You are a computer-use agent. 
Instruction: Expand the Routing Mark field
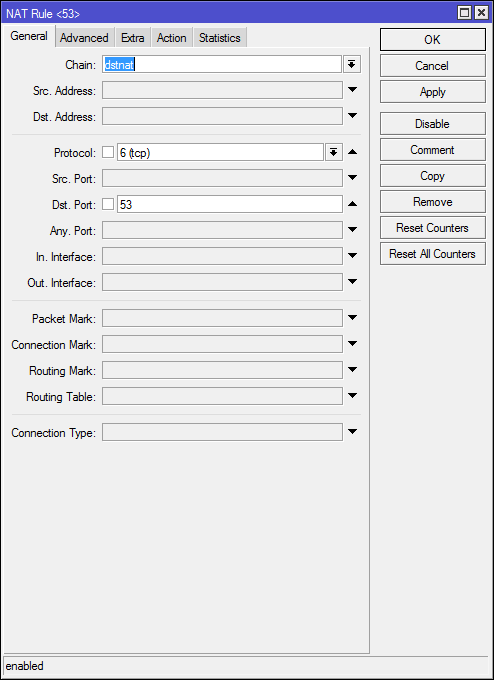(353, 370)
